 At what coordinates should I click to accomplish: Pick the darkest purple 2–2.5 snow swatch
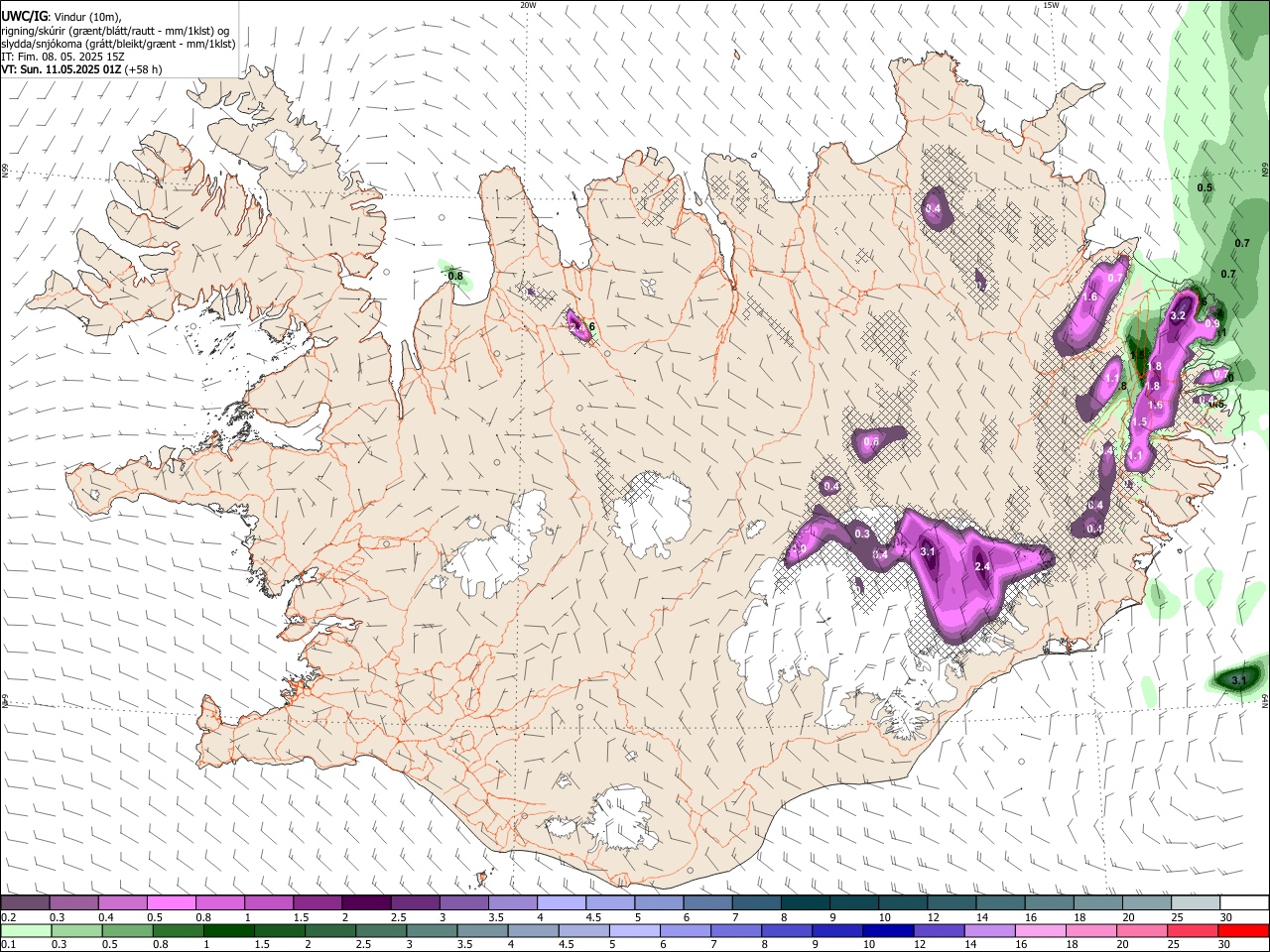366,902
